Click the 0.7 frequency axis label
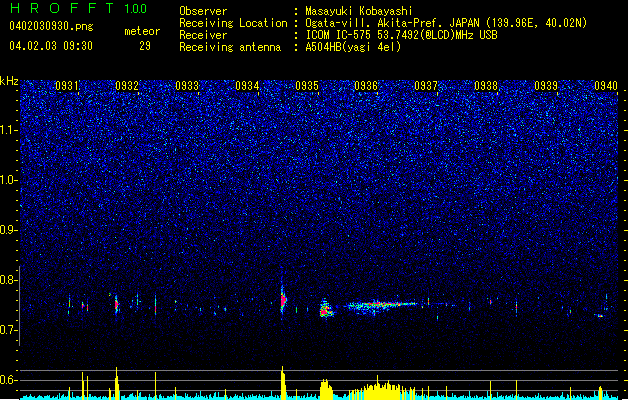The width and height of the screenshot is (629, 400). (9, 330)
